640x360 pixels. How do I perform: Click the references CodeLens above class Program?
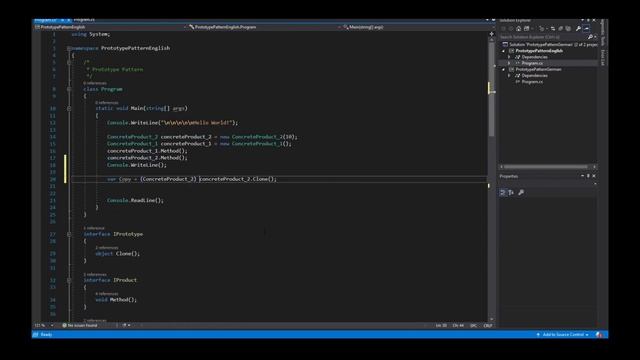(95, 83)
